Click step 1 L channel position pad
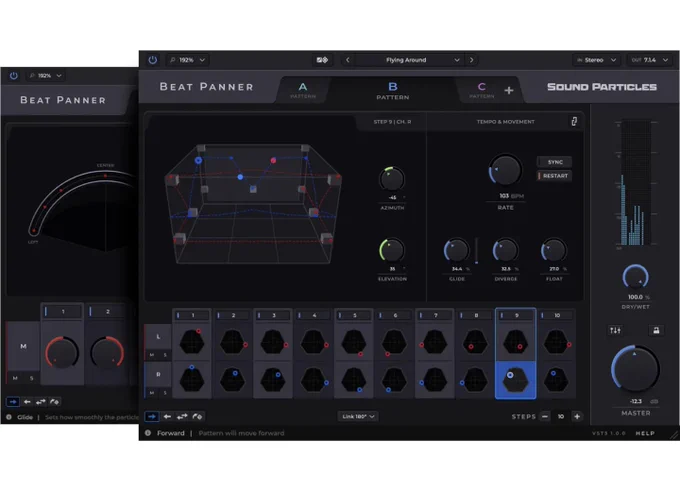Viewport: 680px width, 491px height. click(x=192, y=341)
